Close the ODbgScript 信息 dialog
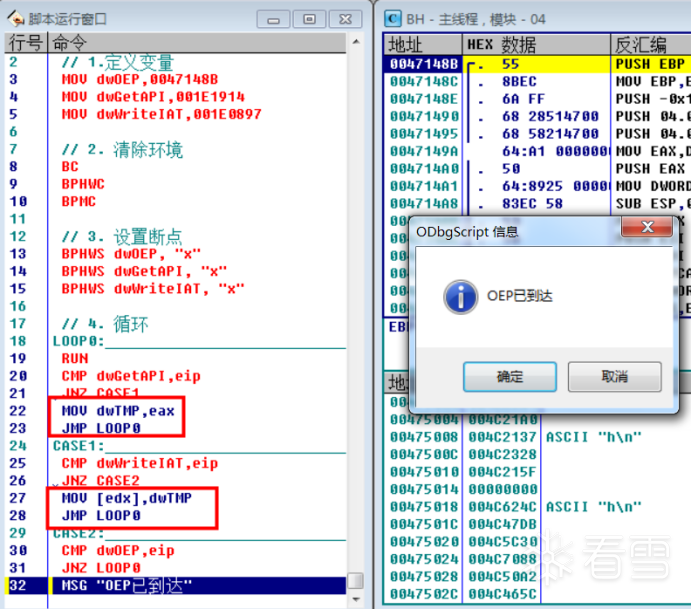This screenshot has width=692, height=610. 647,227
